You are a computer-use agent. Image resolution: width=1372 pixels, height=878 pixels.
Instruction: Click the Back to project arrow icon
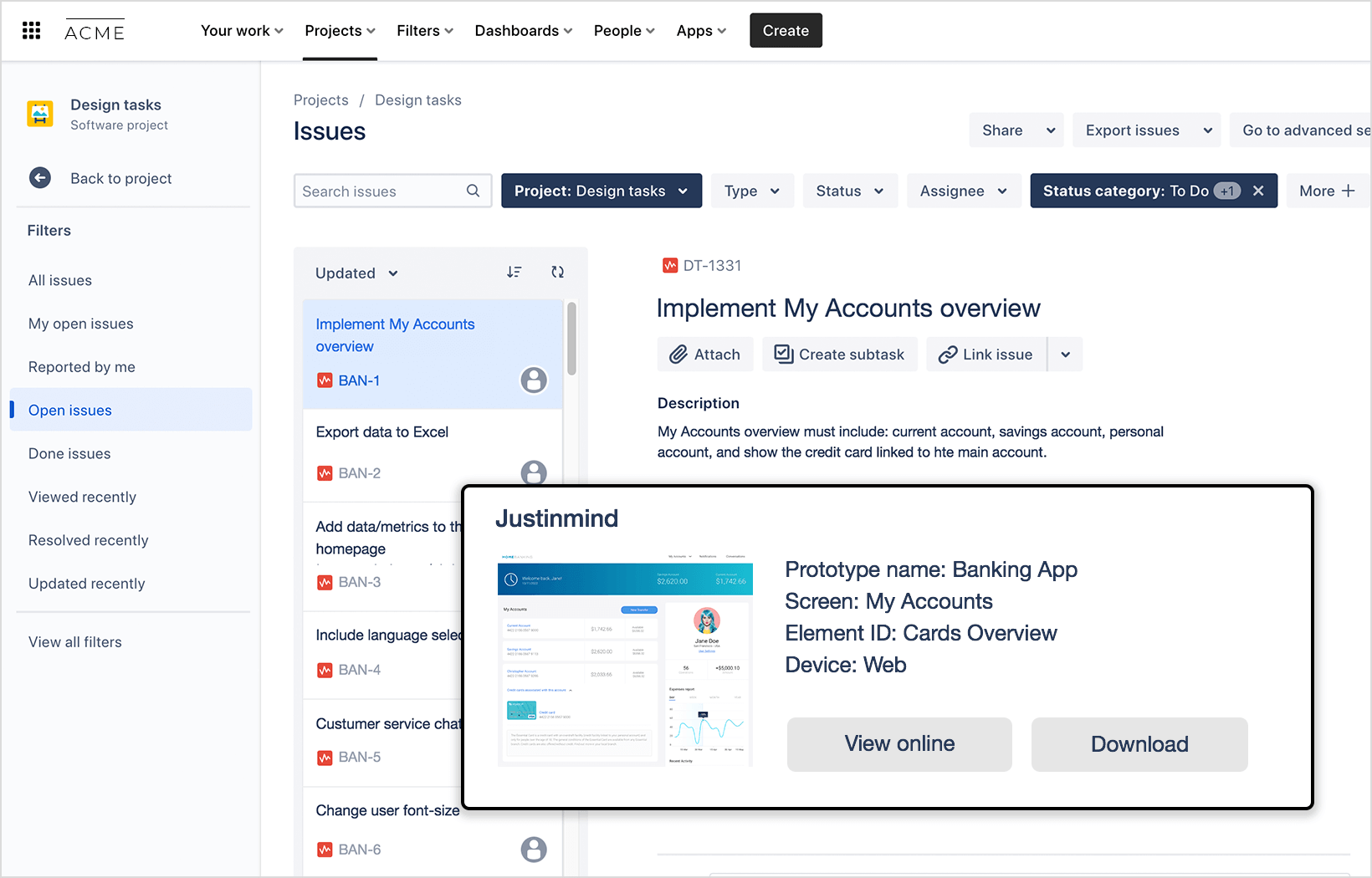[40, 178]
